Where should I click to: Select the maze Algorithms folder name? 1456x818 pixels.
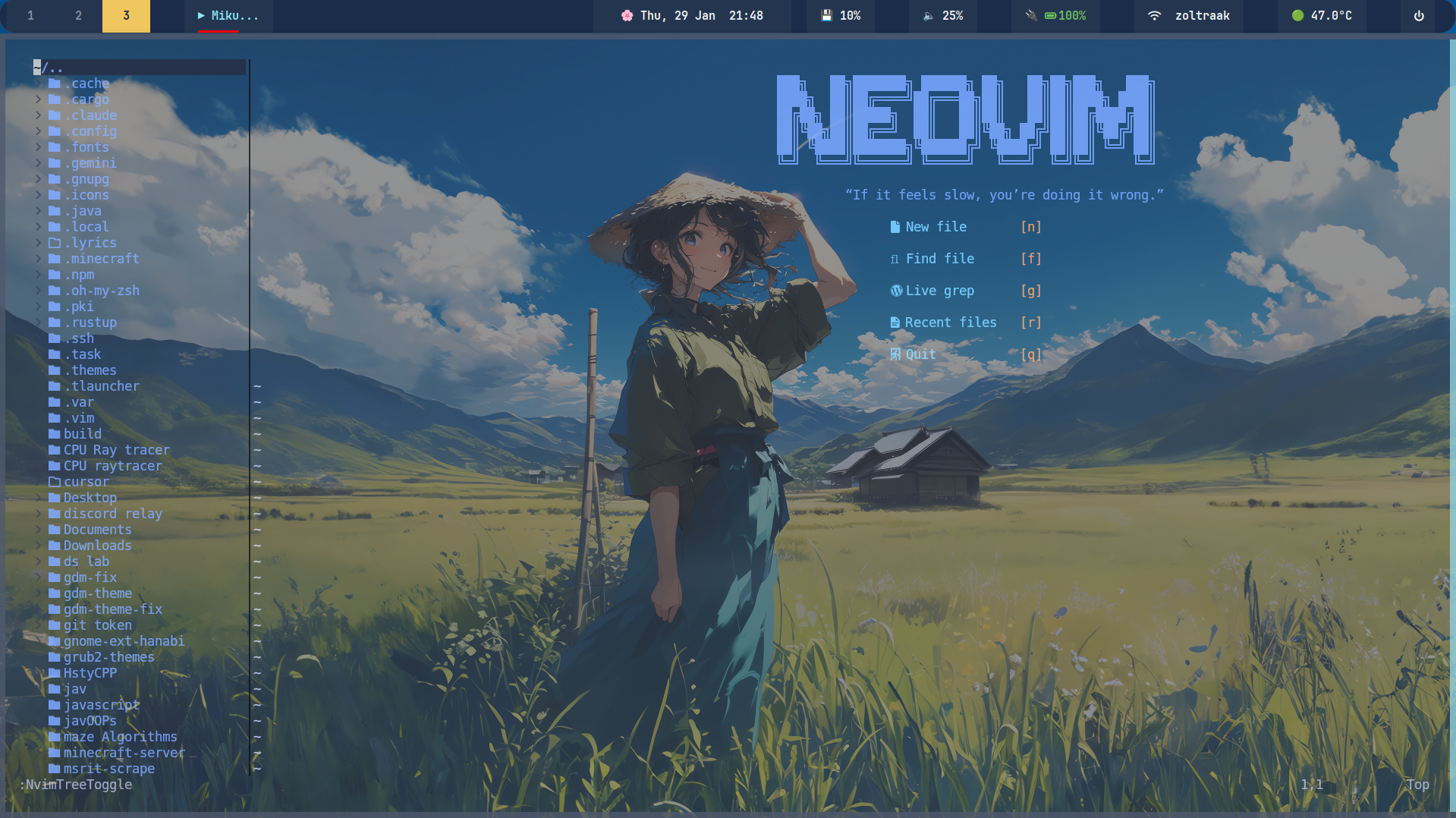pos(121,737)
